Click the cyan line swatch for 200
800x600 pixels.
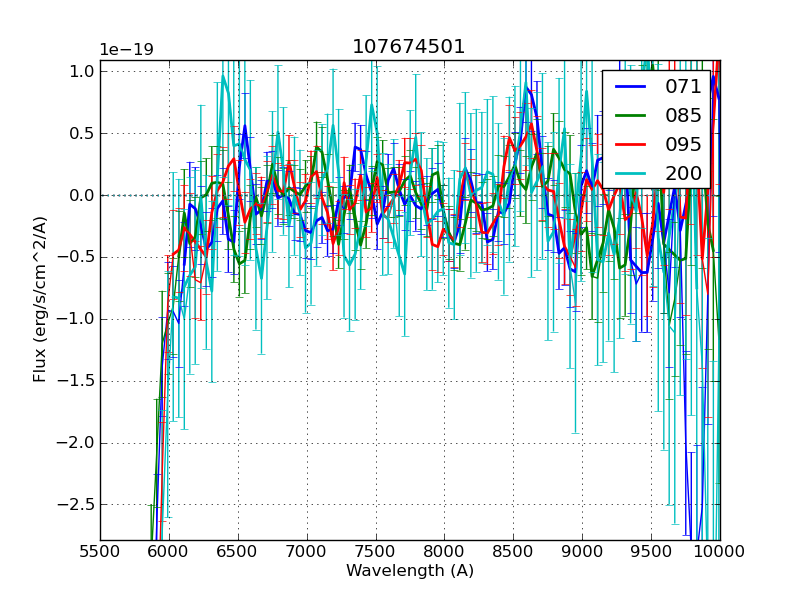tap(631, 173)
